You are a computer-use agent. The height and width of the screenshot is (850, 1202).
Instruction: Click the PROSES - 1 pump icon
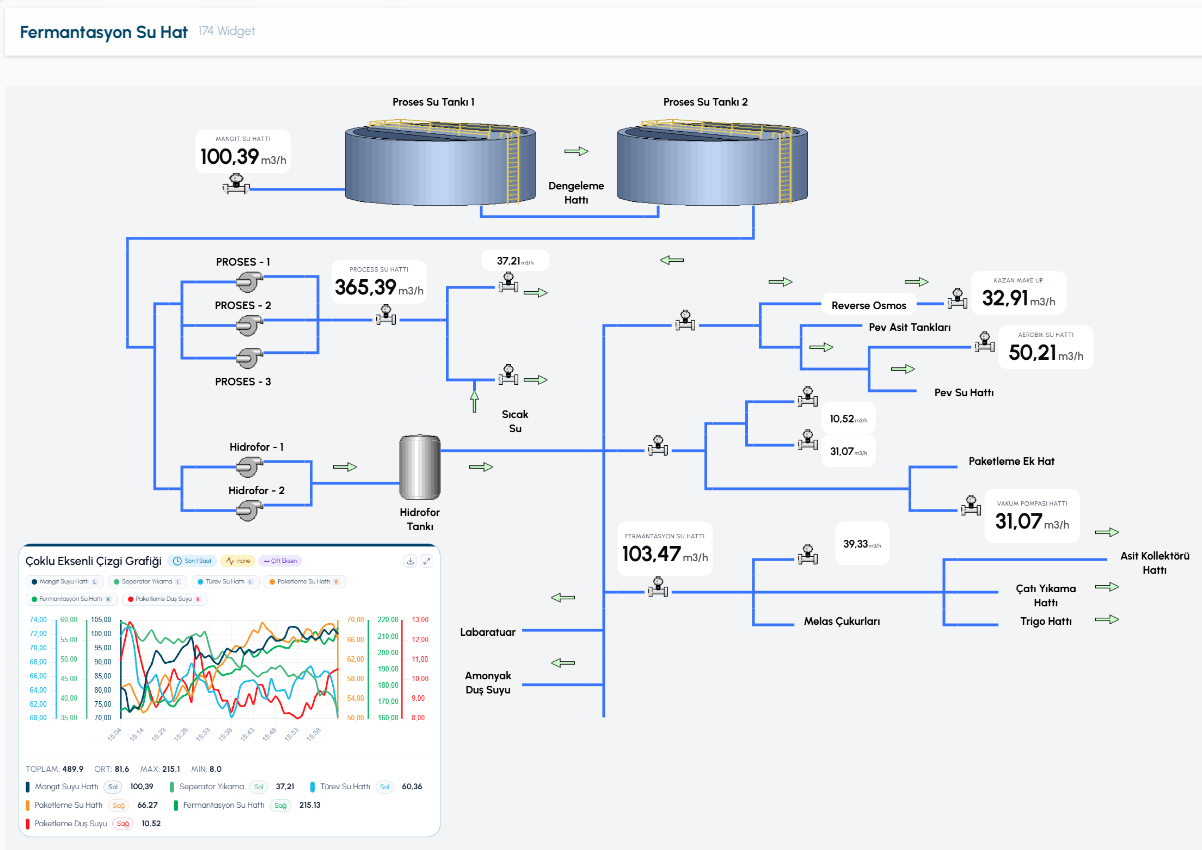(x=250, y=282)
